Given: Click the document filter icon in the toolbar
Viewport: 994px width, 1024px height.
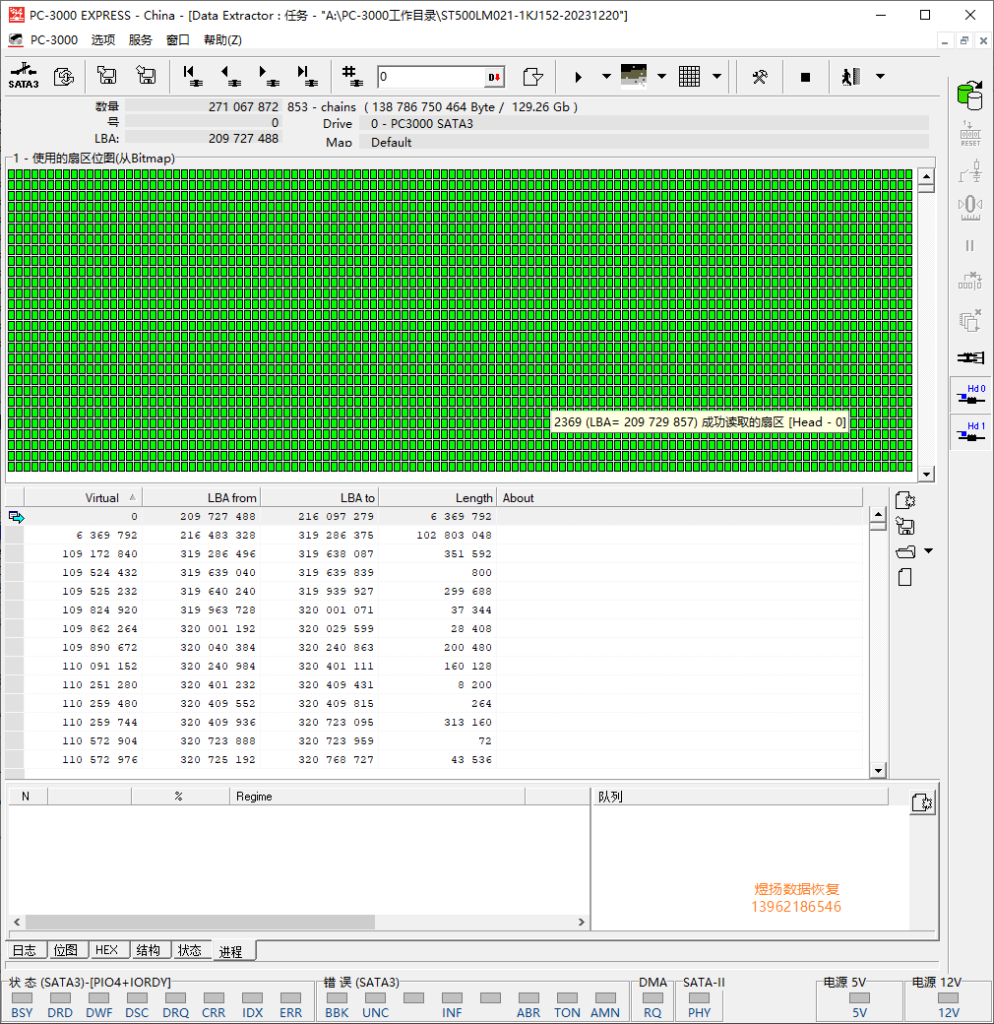Looking at the screenshot, I should point(533,77).
